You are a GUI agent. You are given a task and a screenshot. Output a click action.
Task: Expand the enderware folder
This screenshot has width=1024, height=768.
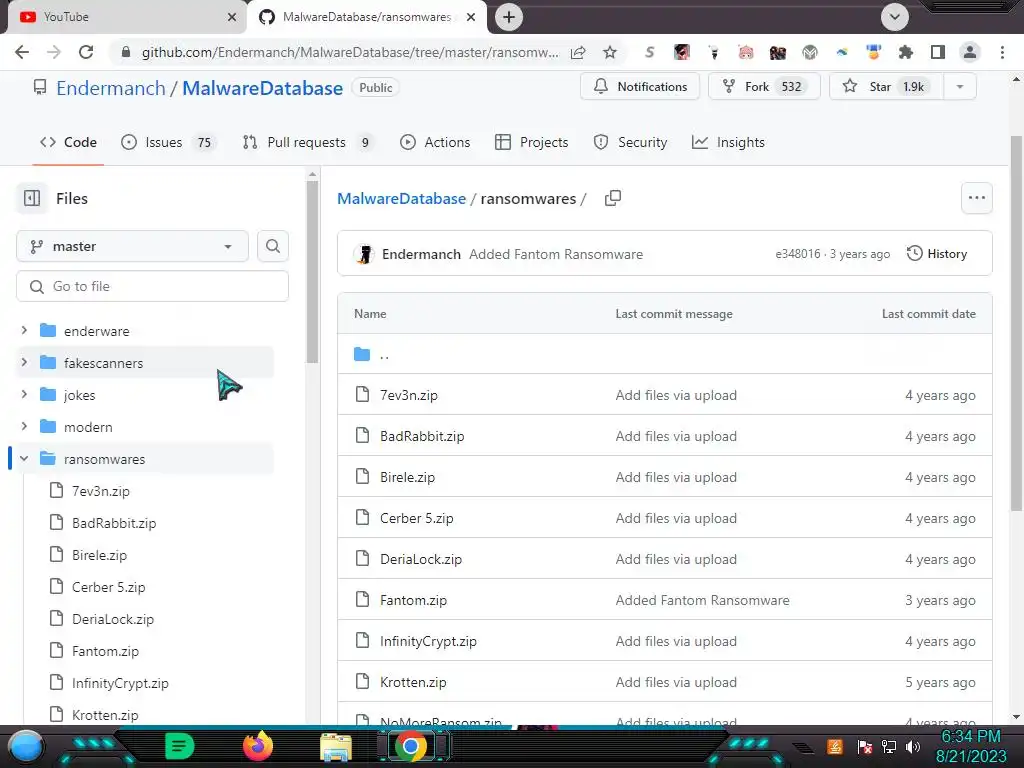click(24, 330)
